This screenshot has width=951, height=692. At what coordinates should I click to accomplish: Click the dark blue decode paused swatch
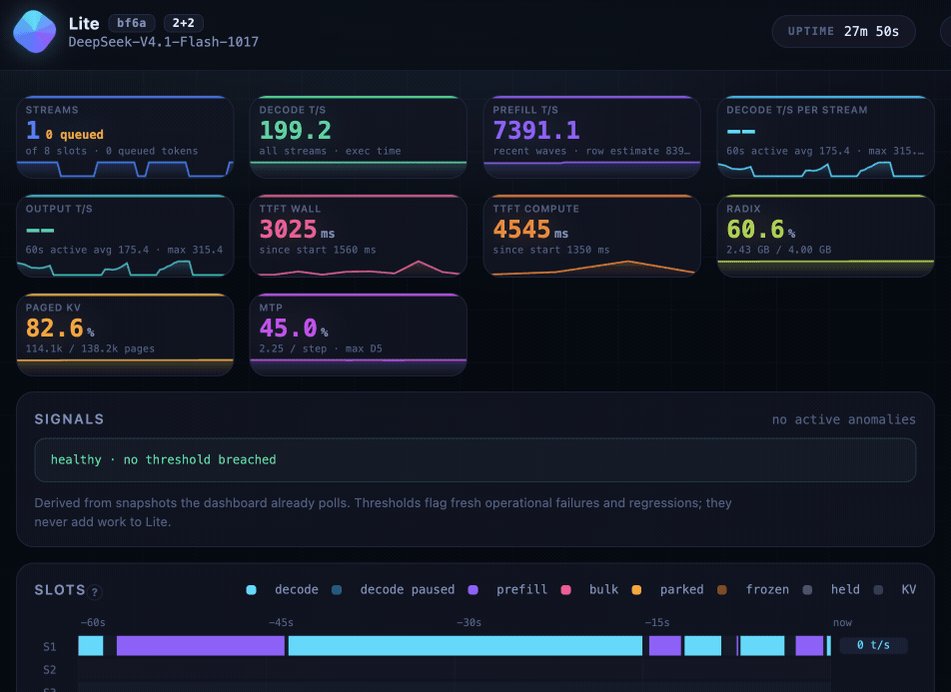(x=337, y=590)
